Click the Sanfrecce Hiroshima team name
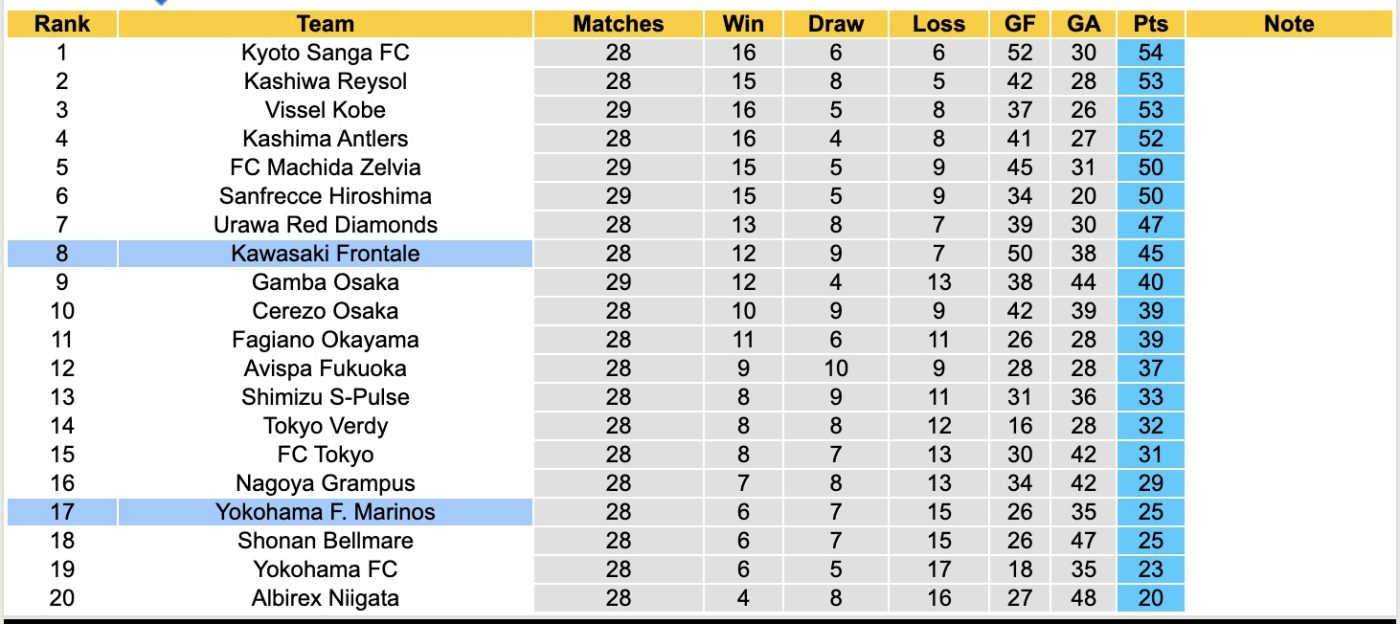Viewport: 1400px width, 624px height. (325, 196)
